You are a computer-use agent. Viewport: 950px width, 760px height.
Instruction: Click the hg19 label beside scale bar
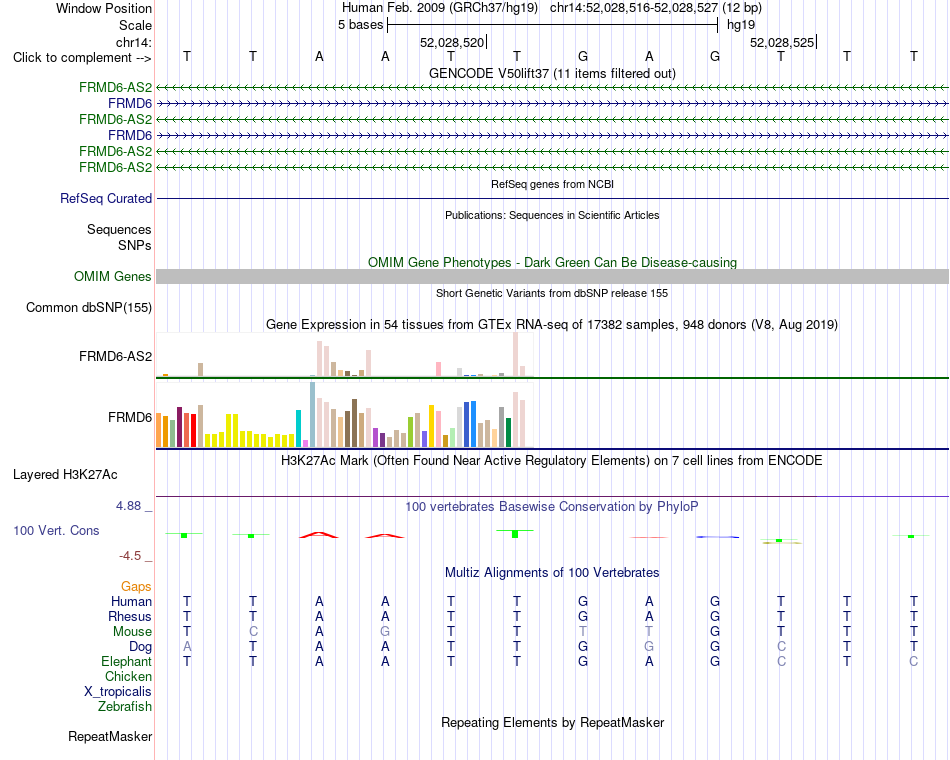pyautogui.click(x=741, y=25)
